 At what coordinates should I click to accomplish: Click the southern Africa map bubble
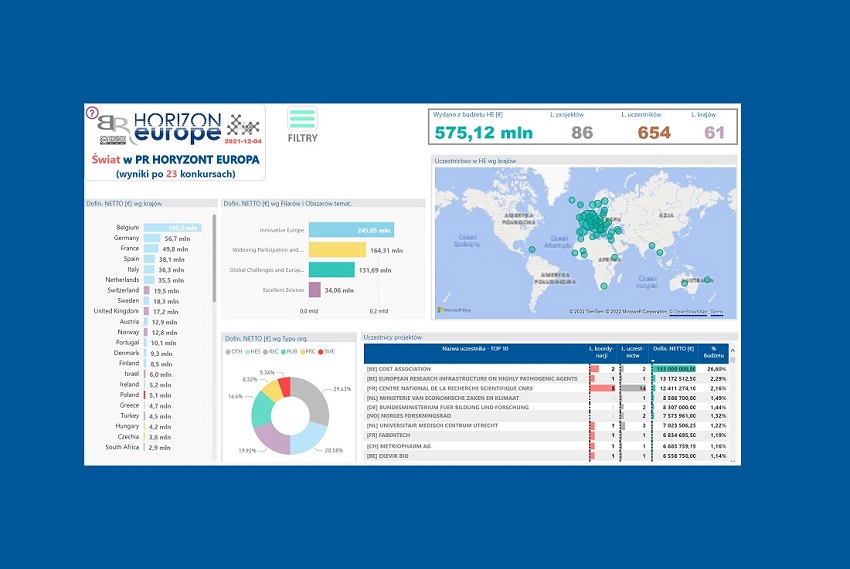pyautogui.click(x=605, y=285)
